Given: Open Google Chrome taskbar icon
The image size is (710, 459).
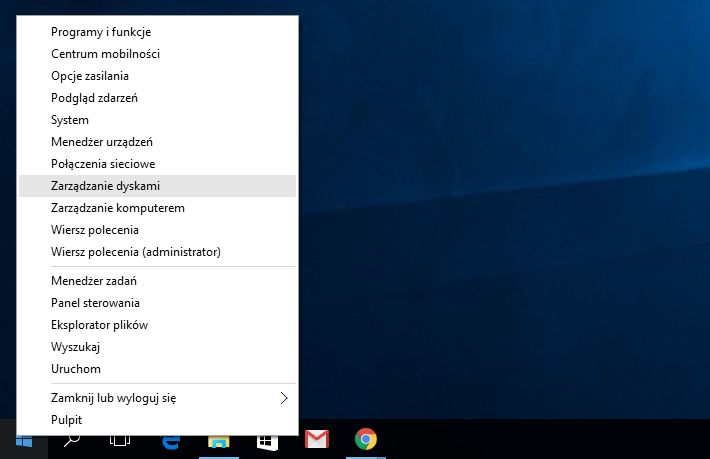Looking at the screenshot, I should tap(366, 440).
